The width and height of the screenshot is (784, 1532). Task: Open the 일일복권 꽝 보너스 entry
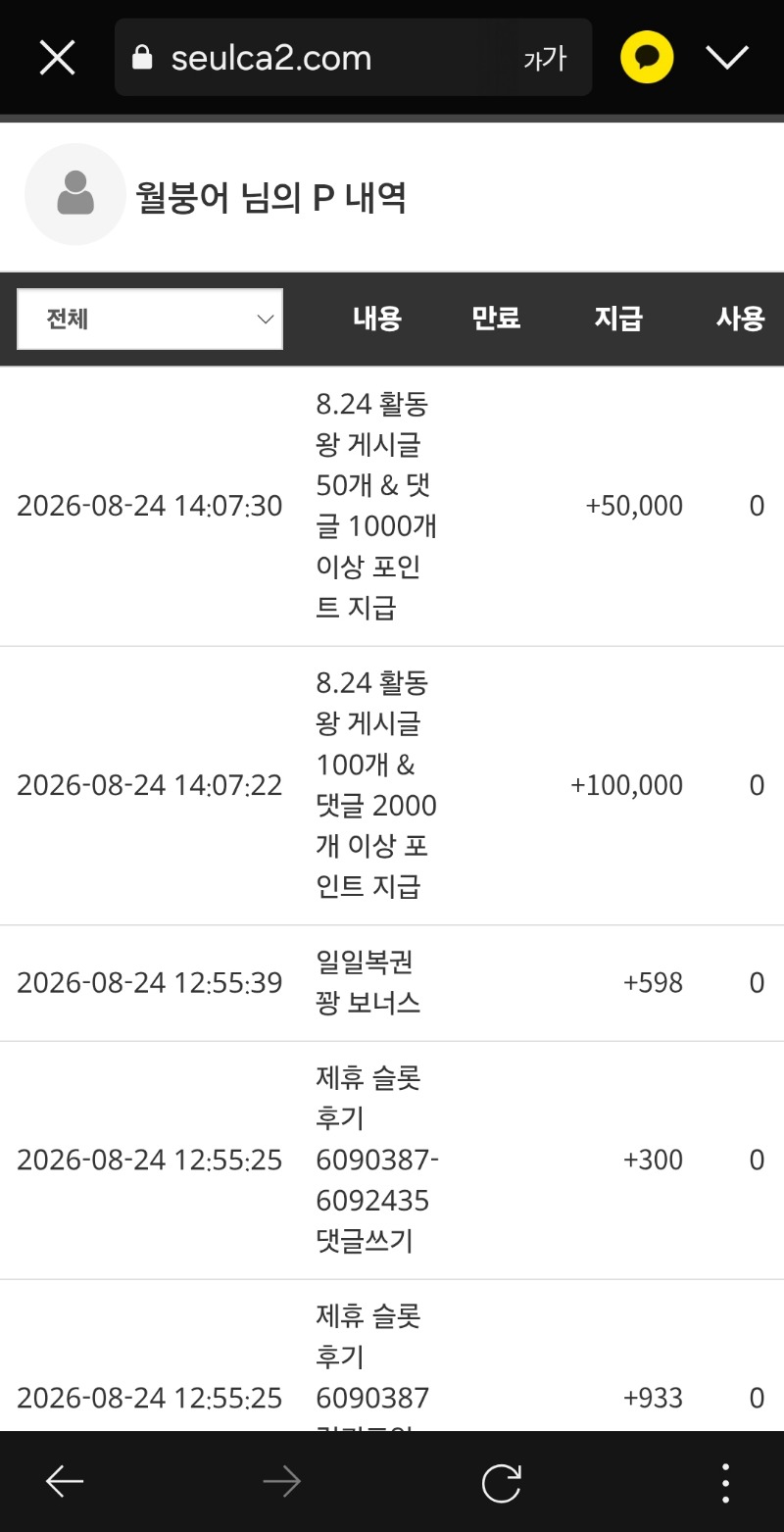[x=392, y=983]
